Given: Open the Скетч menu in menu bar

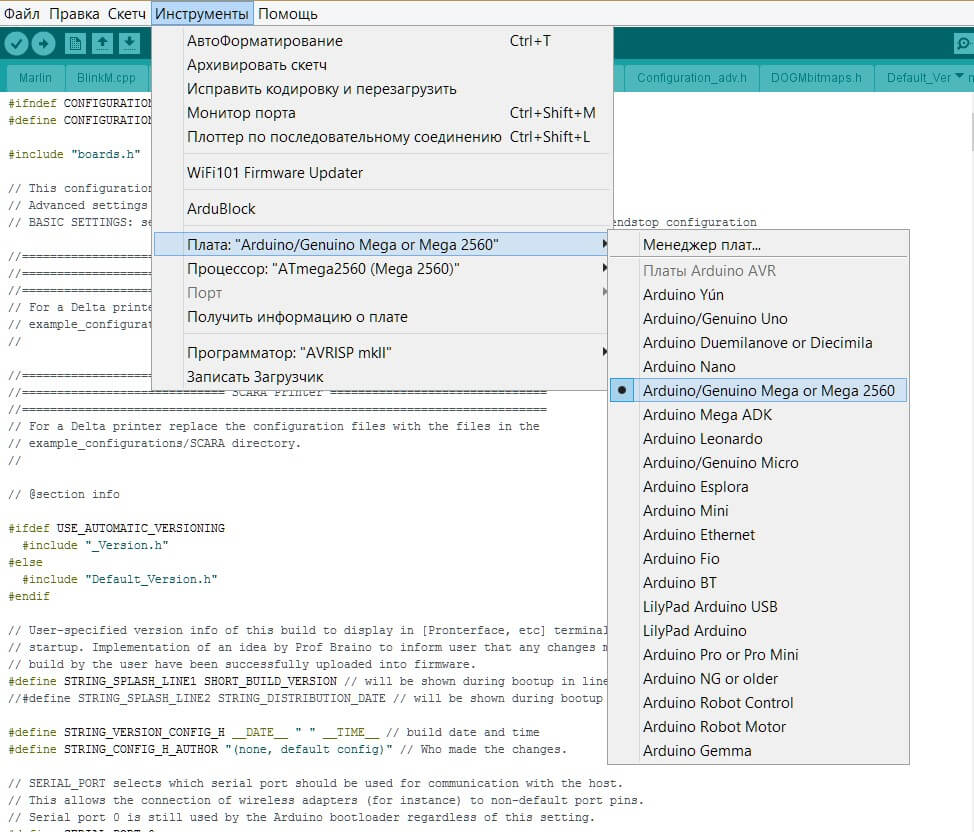Looking at the screenshot, I should tap(126, 14).
